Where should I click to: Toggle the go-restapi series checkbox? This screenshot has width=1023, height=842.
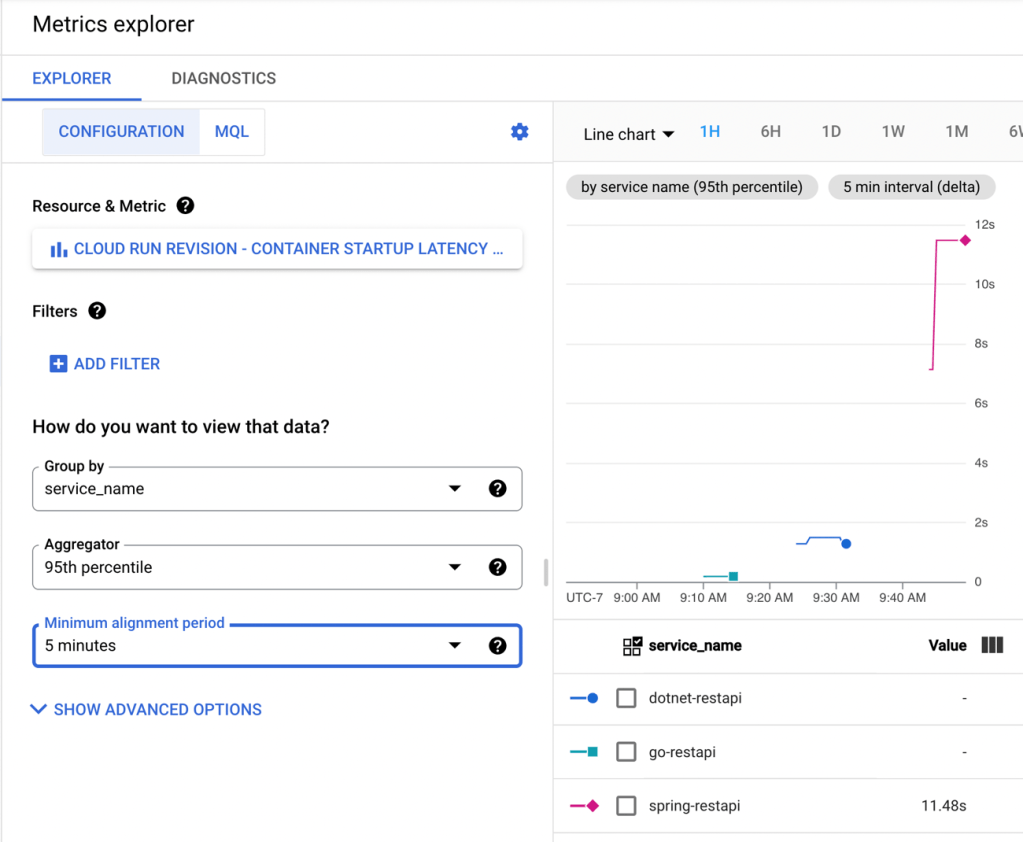(x=626, y=752)
